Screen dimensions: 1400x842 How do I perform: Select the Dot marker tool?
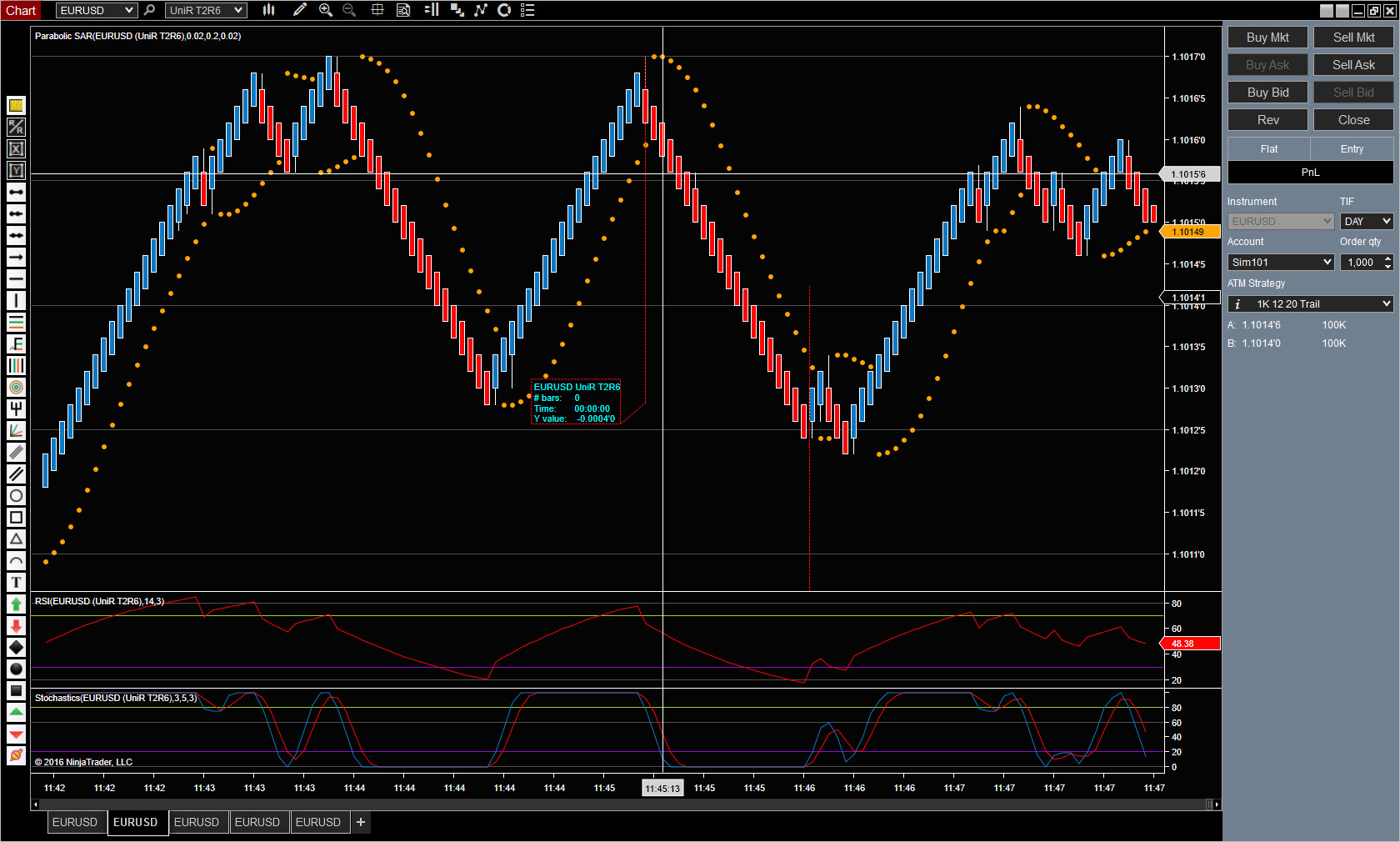(x=16, y=669)
